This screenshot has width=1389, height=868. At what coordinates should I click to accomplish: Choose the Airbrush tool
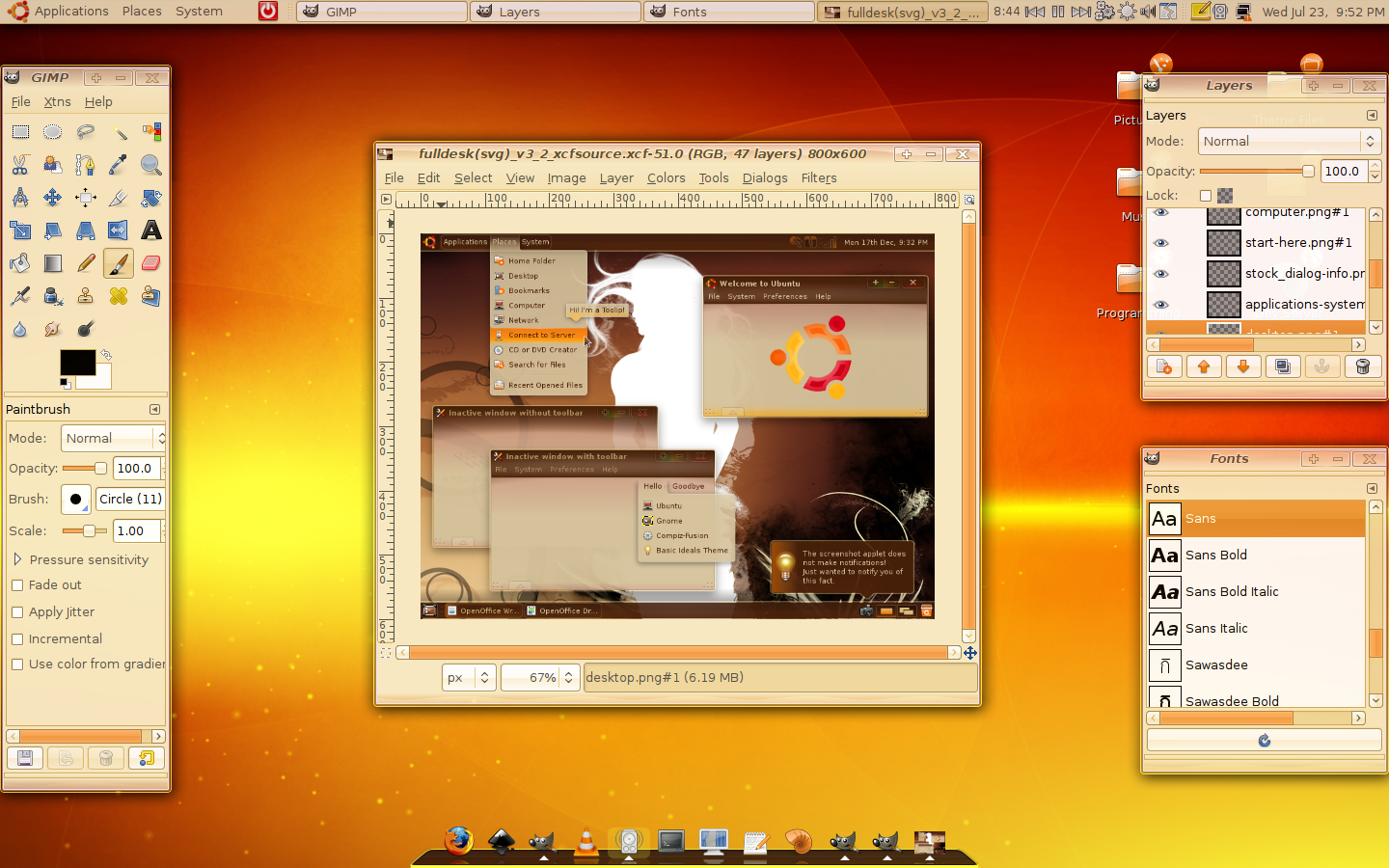(20, 296)
